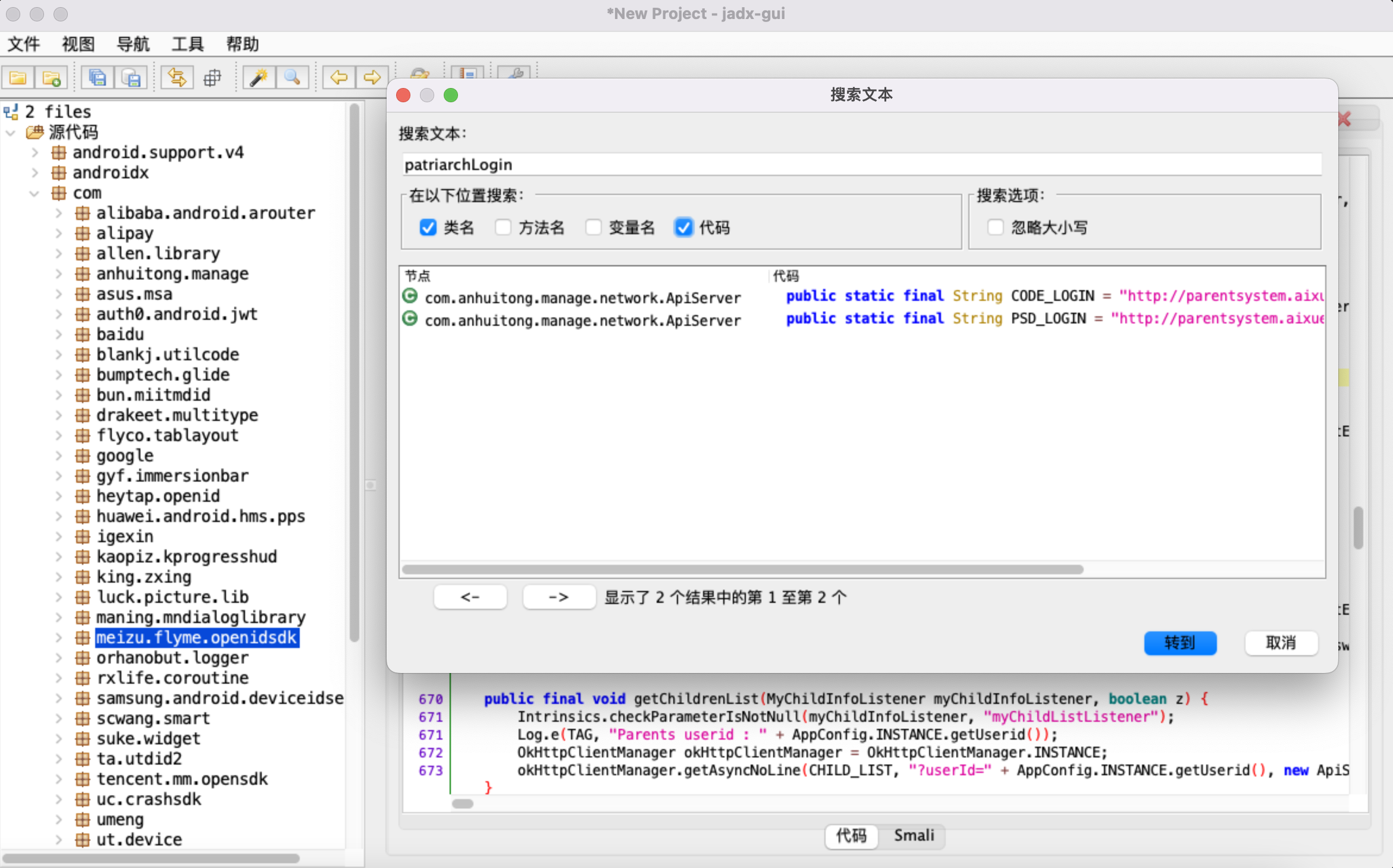Click the save all icon
This screenshot has width=1393, height=868.
point(97,78)
